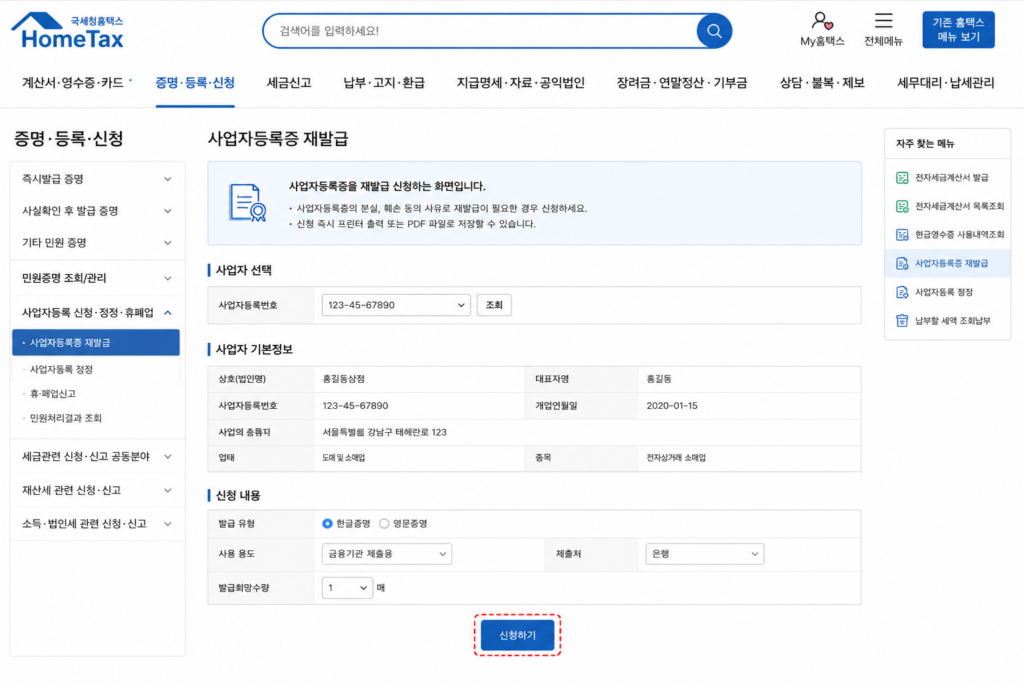Click 전자세금계산서 발급 link
Viewport: 1024px width, 683px height.
coord(952,178)
